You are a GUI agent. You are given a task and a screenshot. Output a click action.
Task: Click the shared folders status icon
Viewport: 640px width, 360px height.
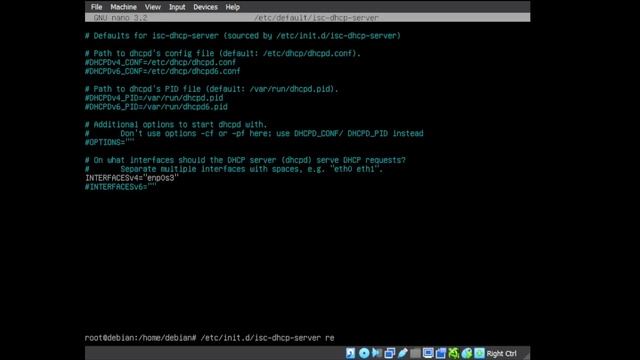click(415, 353)
